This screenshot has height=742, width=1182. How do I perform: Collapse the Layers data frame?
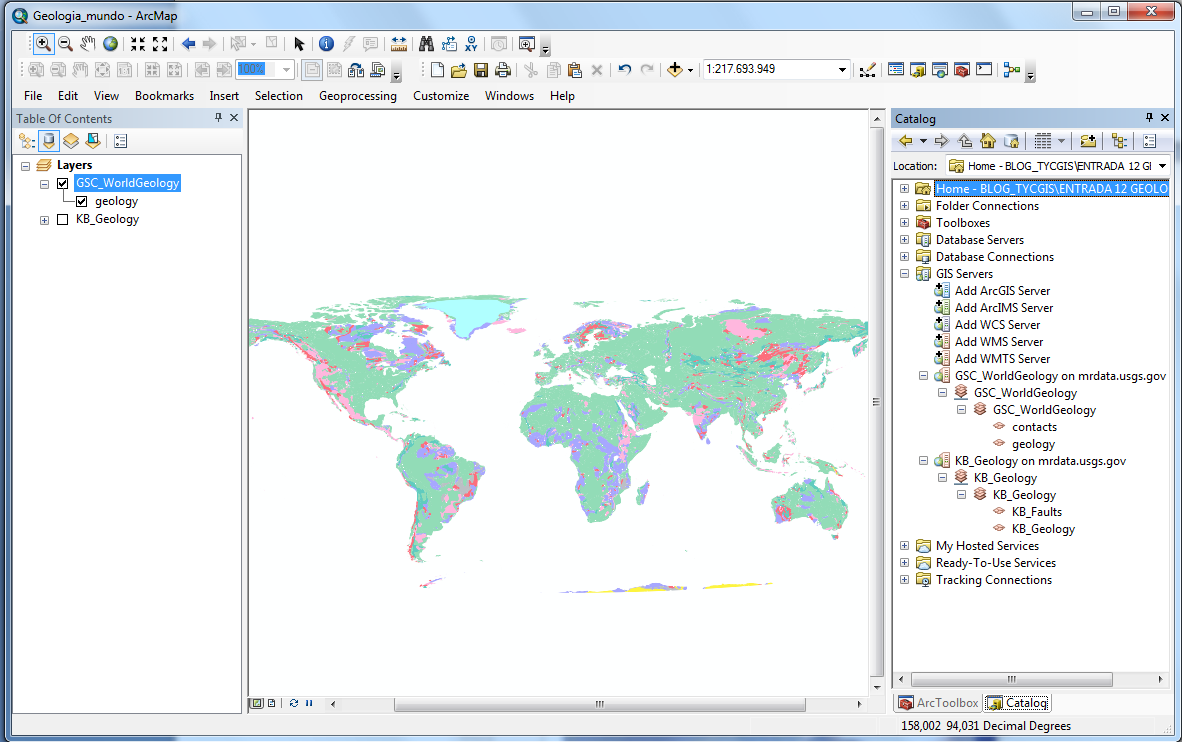click(26, 165)
